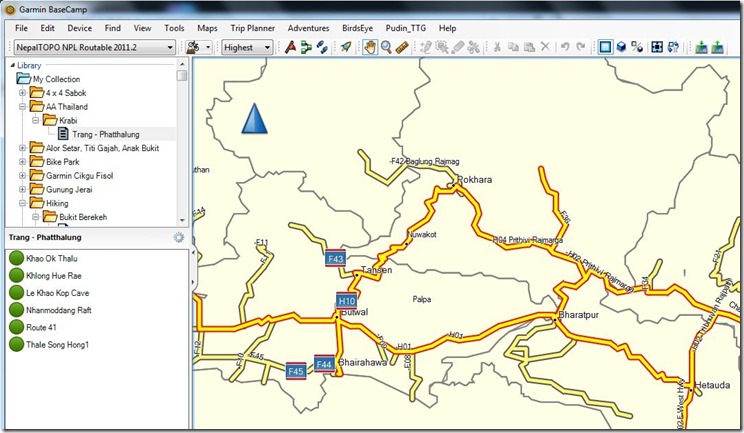Click the library scrollbar up arrow
Image resolution: width=744 pixels, height=433 pixels.
182,64
